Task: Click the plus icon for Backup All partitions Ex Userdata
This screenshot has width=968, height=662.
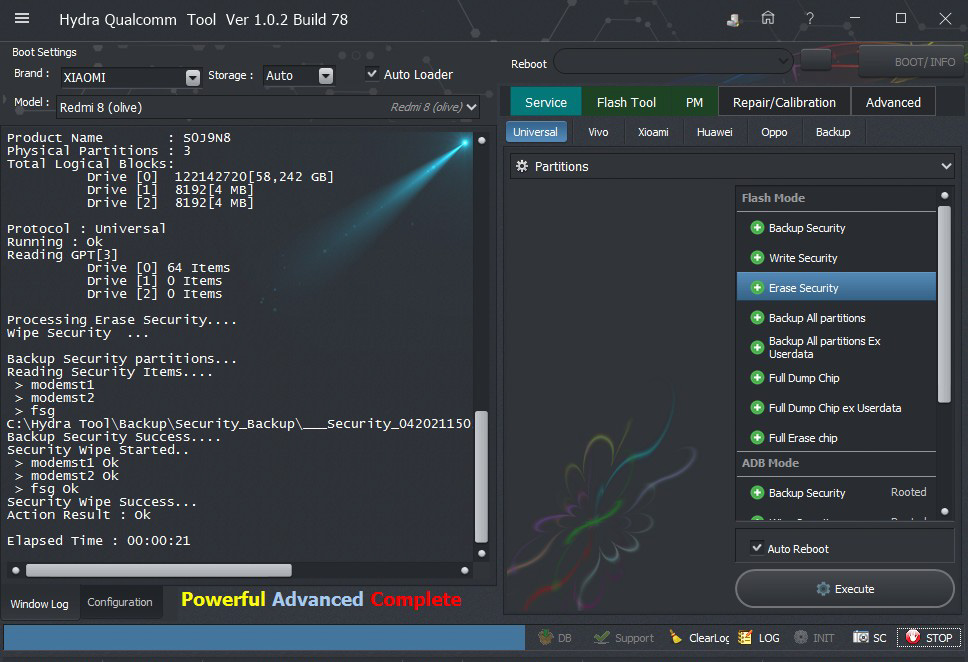Action: click(757, 348)
